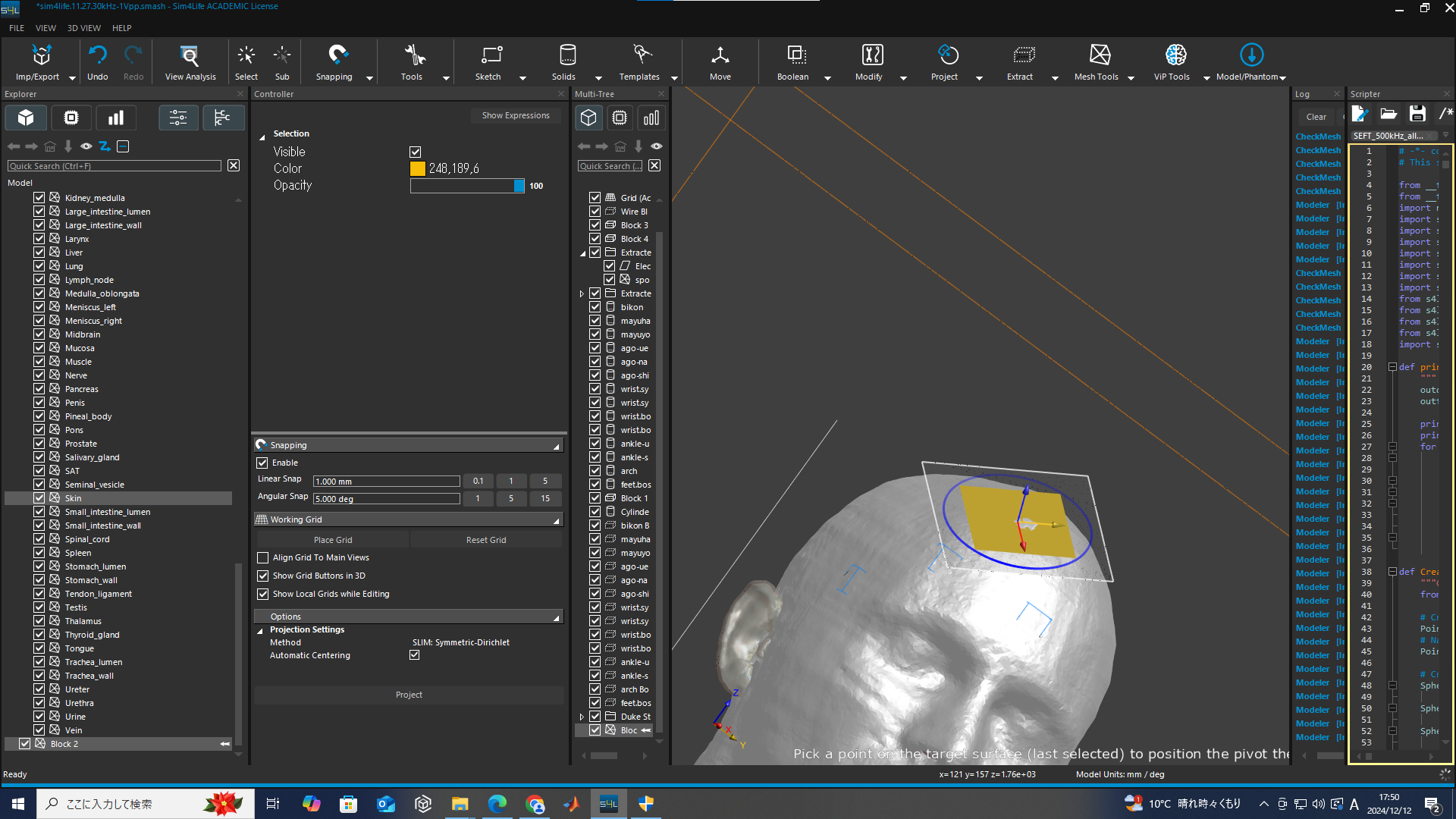Click Show Expressions button
The image size is (1456, 819).
click(516, 115)
